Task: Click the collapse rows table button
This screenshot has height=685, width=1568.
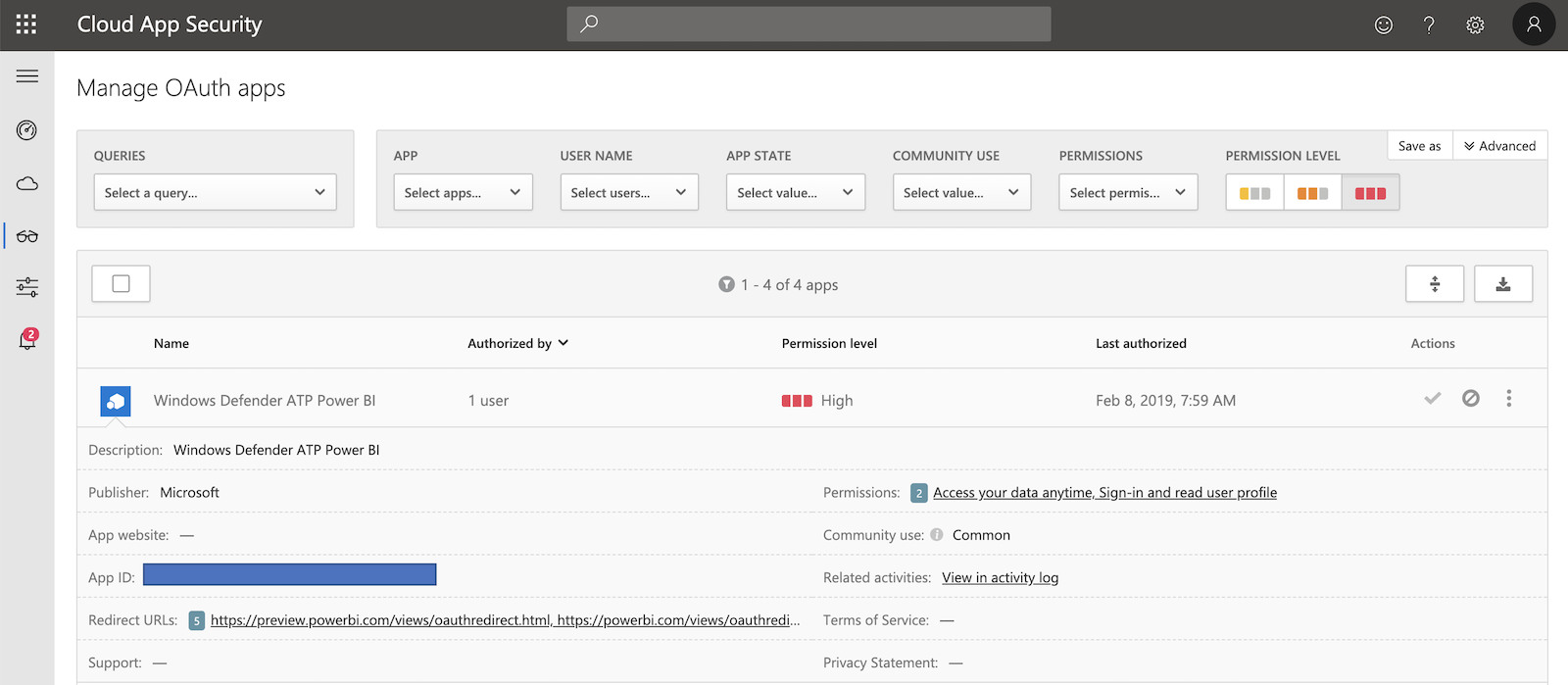Action: click(x=1435, y=284)
